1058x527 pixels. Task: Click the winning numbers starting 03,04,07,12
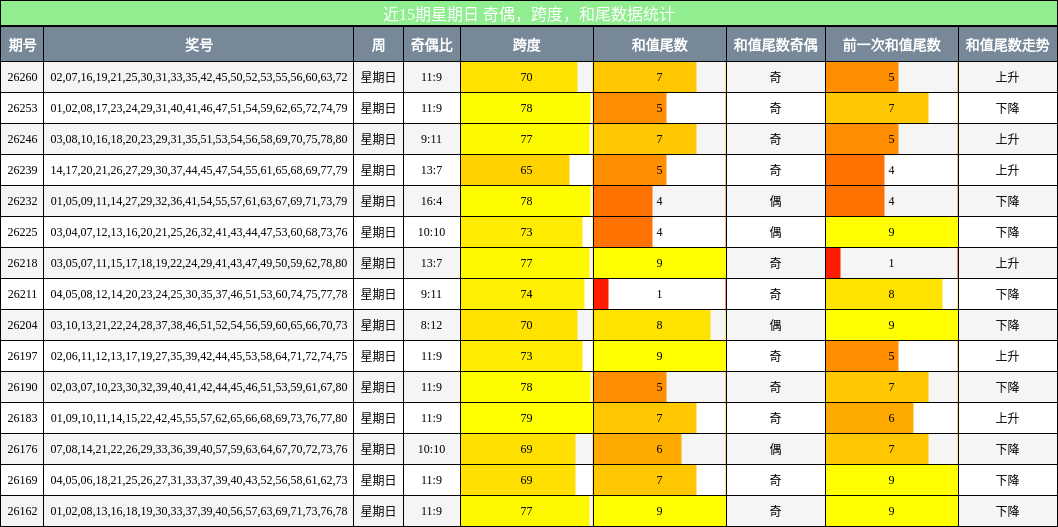199,232
